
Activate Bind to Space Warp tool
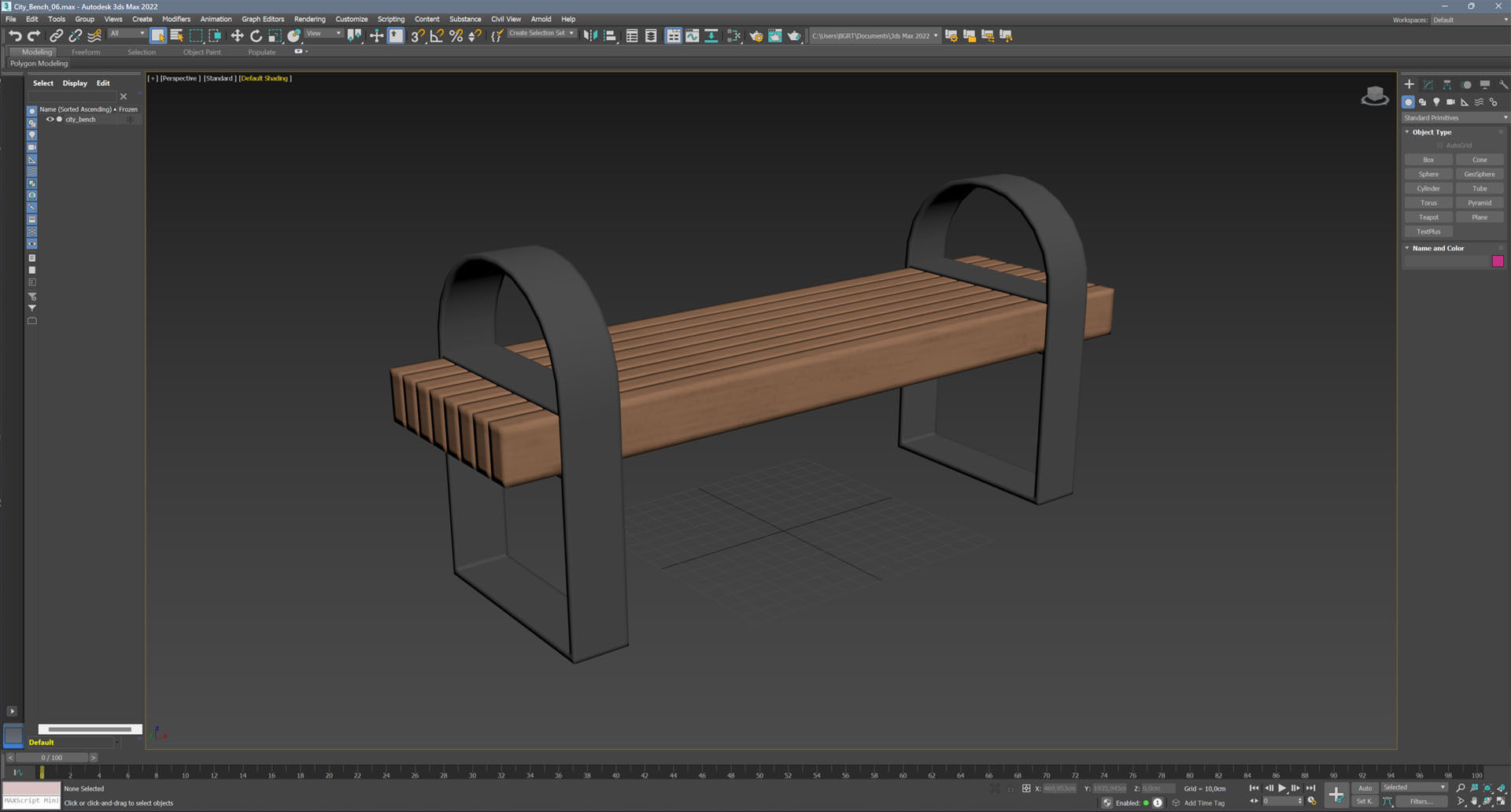[x=94, y=35]
